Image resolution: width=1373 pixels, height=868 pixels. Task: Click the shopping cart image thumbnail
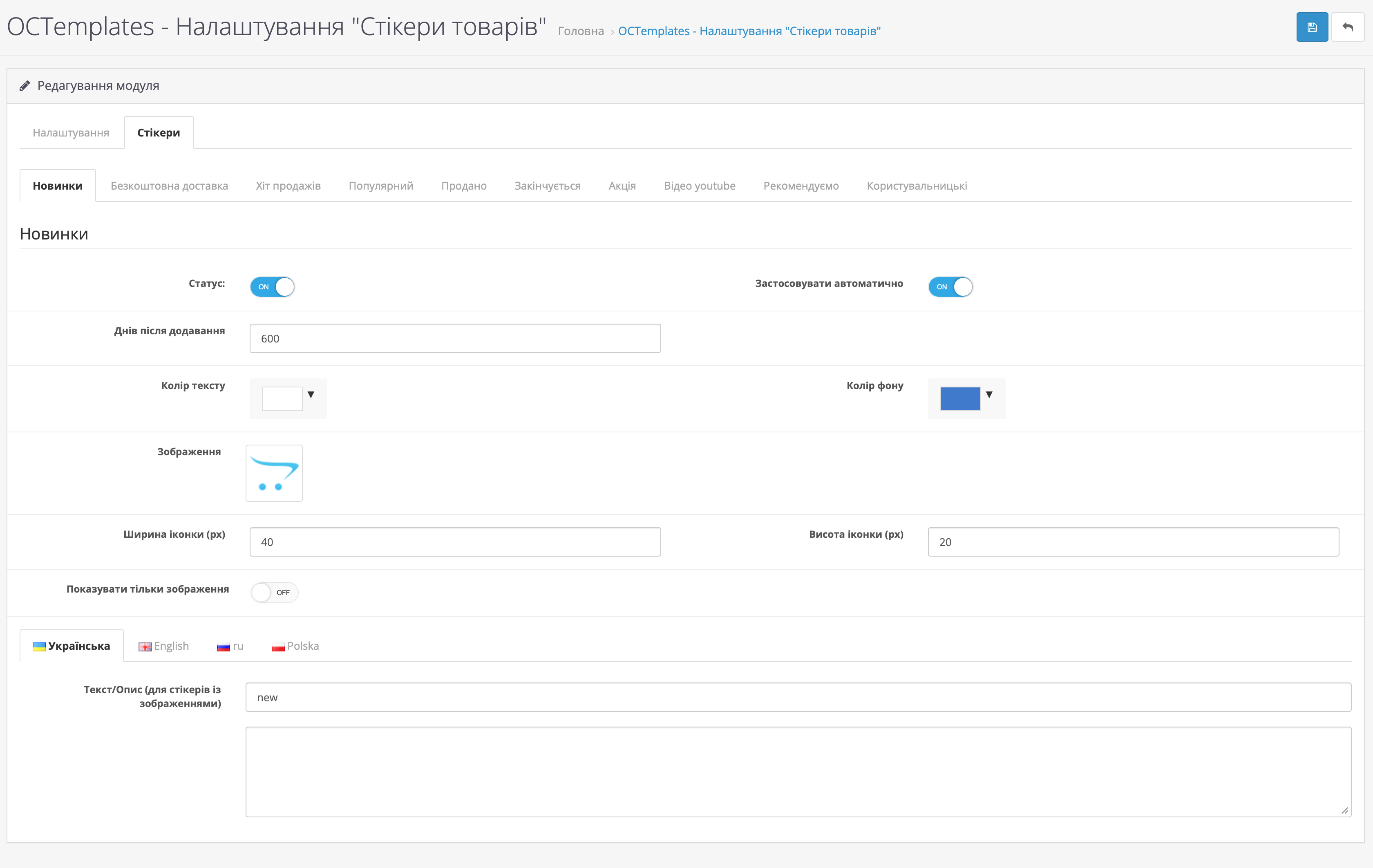click(x=274, y=473)
